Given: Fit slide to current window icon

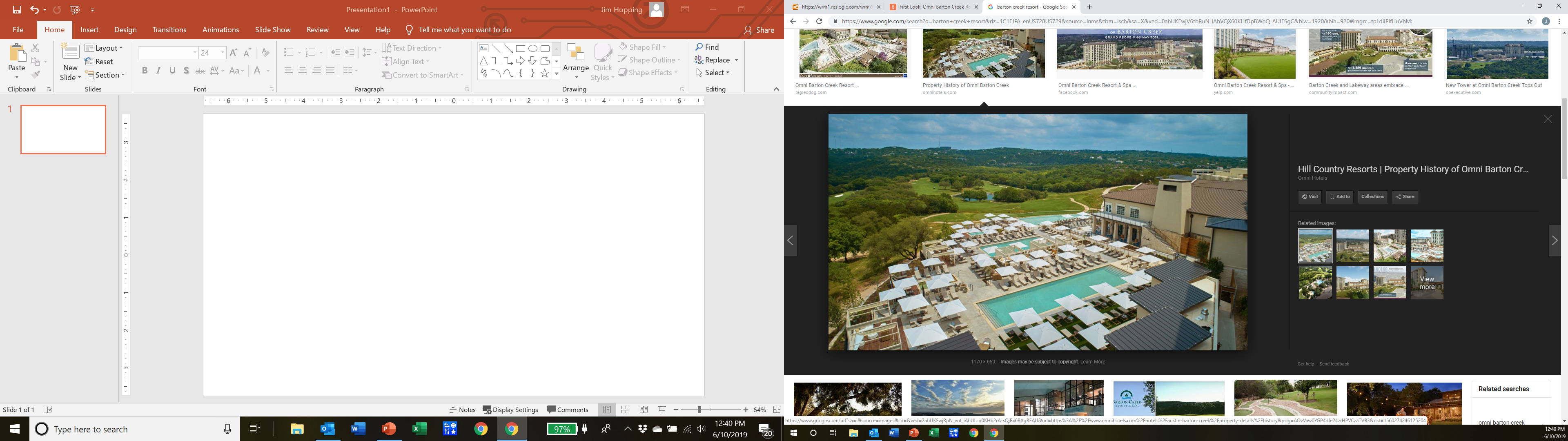Looking at the screenshot, I should click(x=777, y=410).
